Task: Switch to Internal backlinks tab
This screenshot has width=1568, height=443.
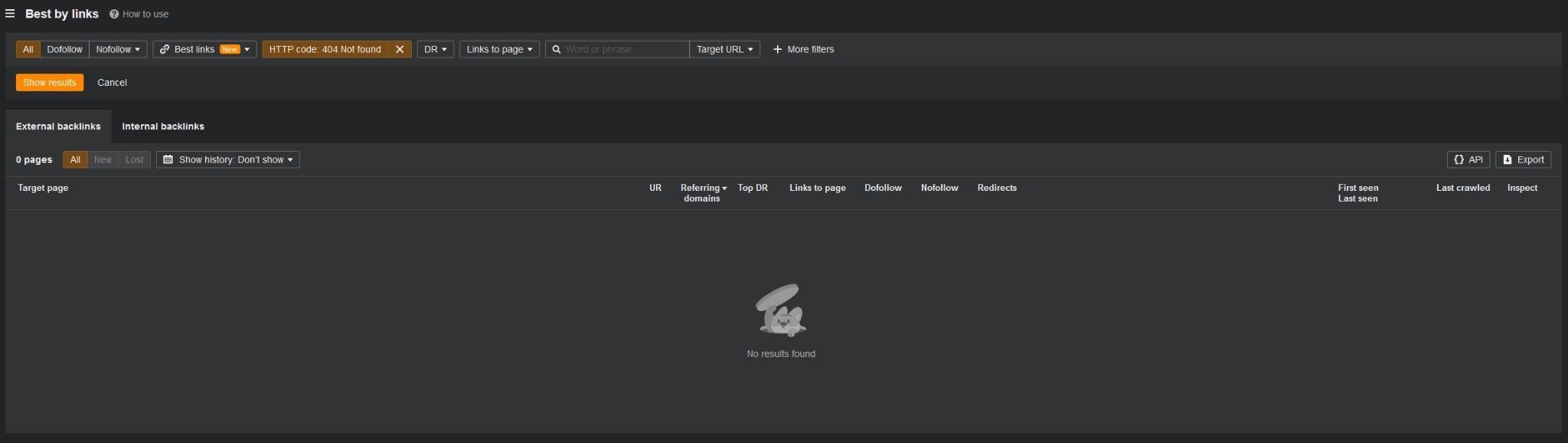Action: pyautogui.click(x=163, y=126)
